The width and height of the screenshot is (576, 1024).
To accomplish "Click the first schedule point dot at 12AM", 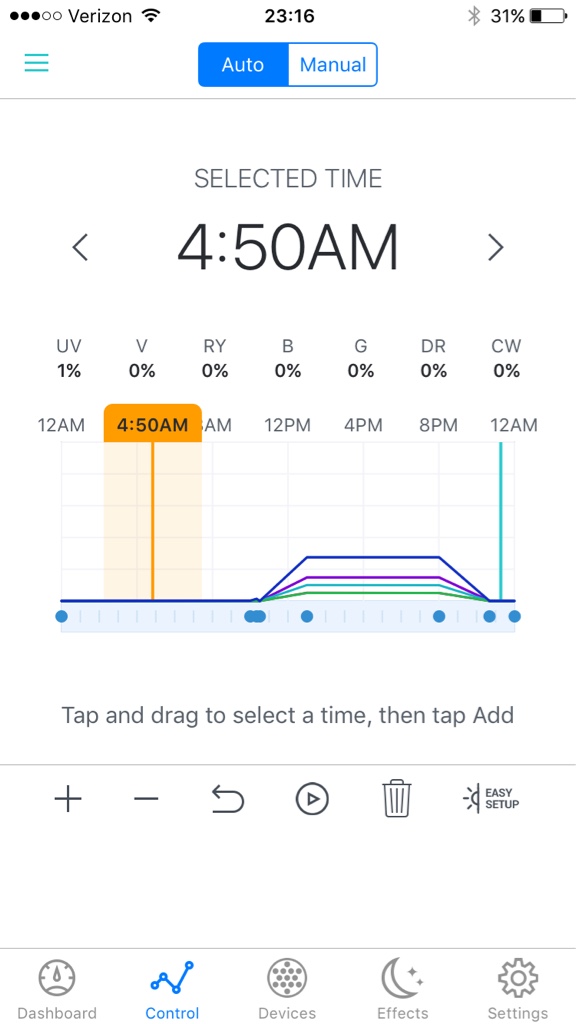I will coord(61,616).
